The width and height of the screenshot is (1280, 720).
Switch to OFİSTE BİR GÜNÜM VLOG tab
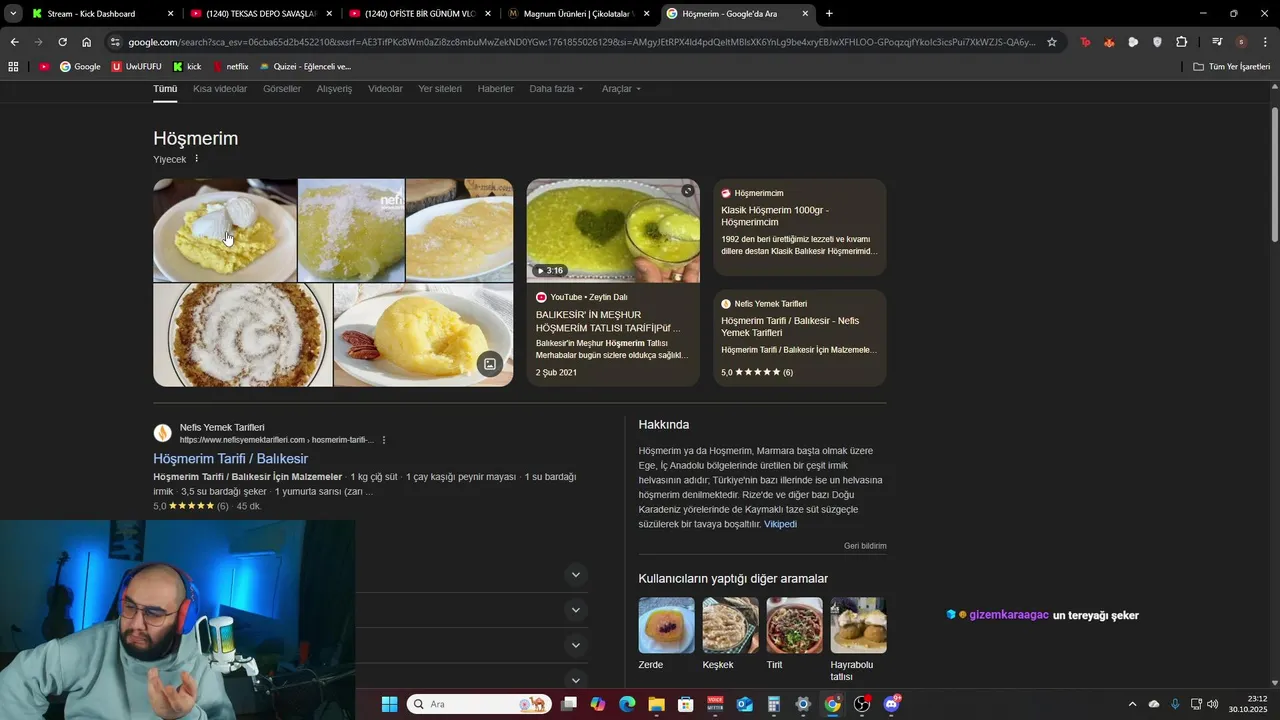420,14
